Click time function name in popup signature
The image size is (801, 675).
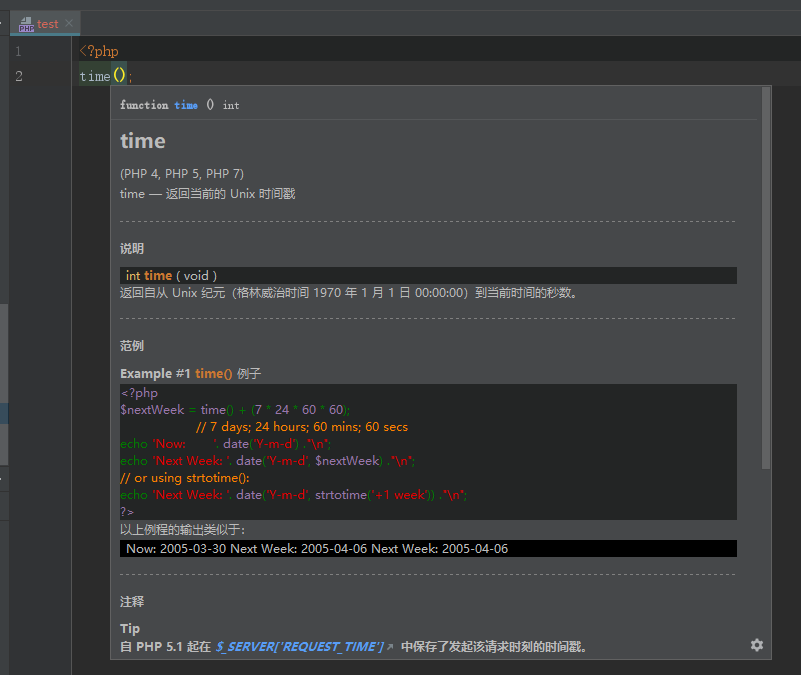click(x=186, y=105)
